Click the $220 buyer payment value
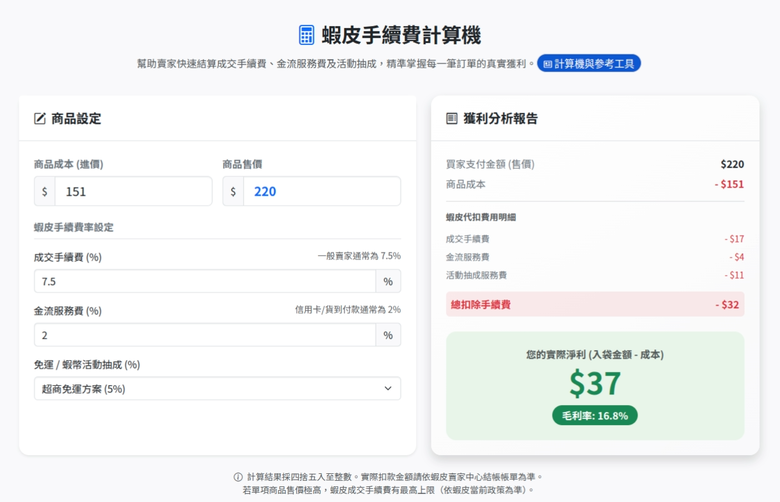 pos(732,164)
